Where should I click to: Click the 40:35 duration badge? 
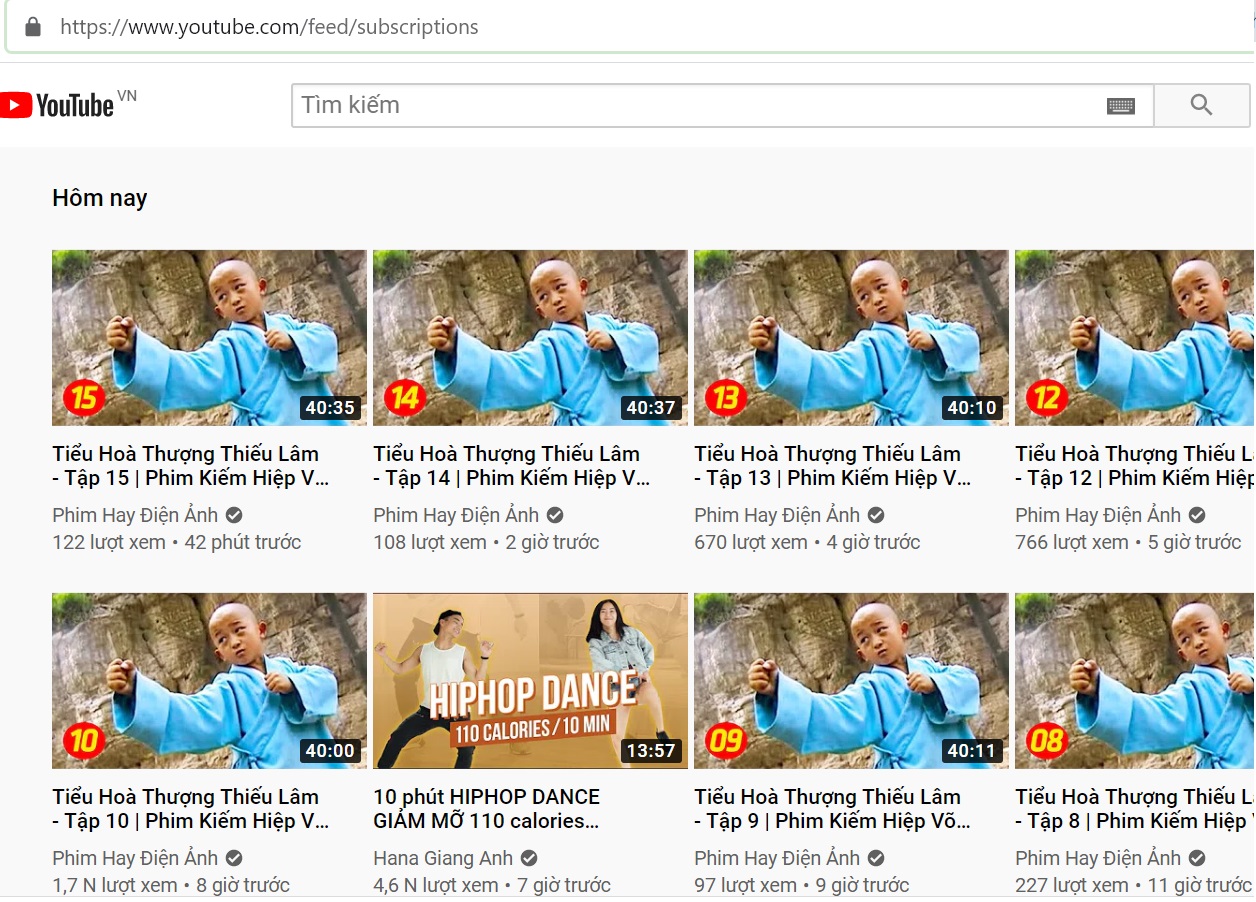tap(330, 407)
